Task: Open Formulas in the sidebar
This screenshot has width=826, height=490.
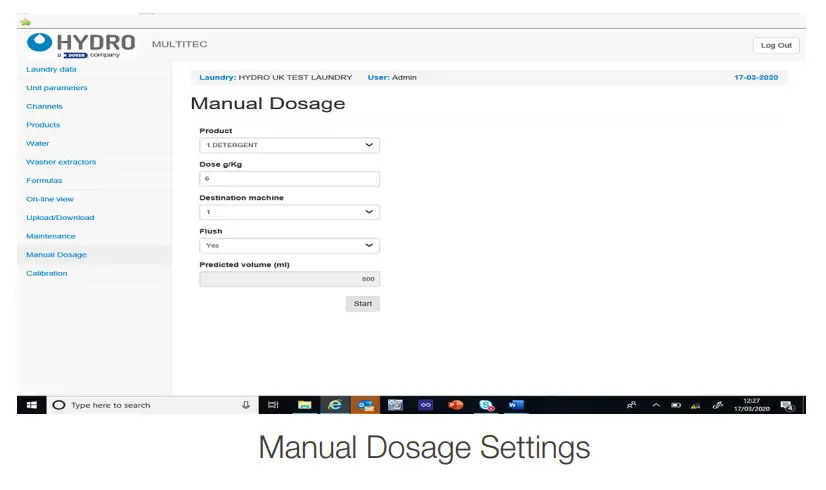Action: 44,180
